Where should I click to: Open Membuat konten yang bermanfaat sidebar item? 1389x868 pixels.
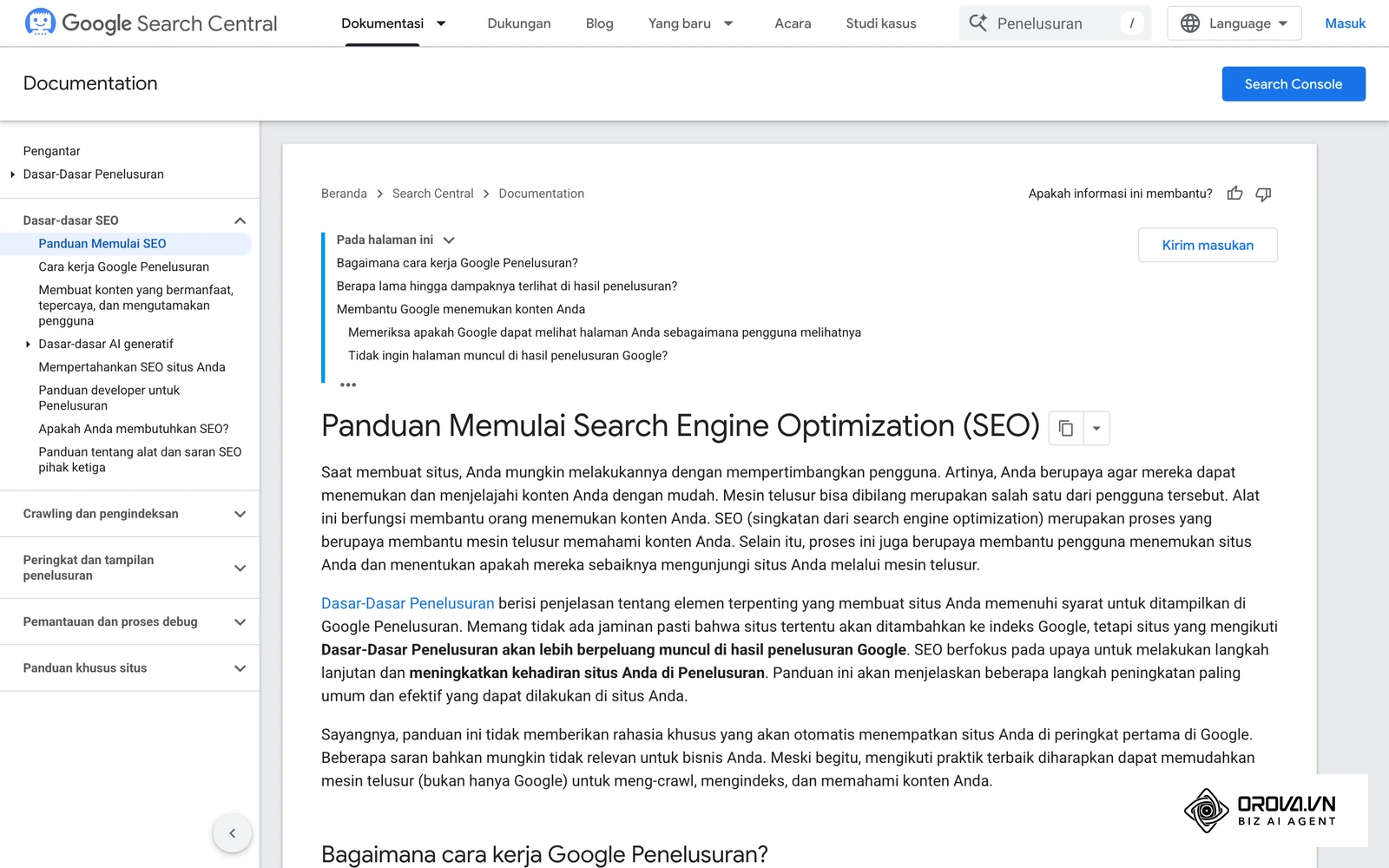pos(136,306)
